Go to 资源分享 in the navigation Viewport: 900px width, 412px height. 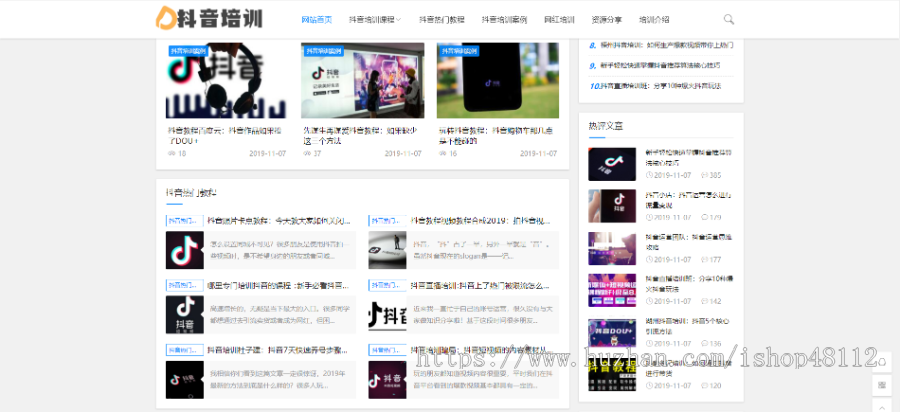coord(606,20)
